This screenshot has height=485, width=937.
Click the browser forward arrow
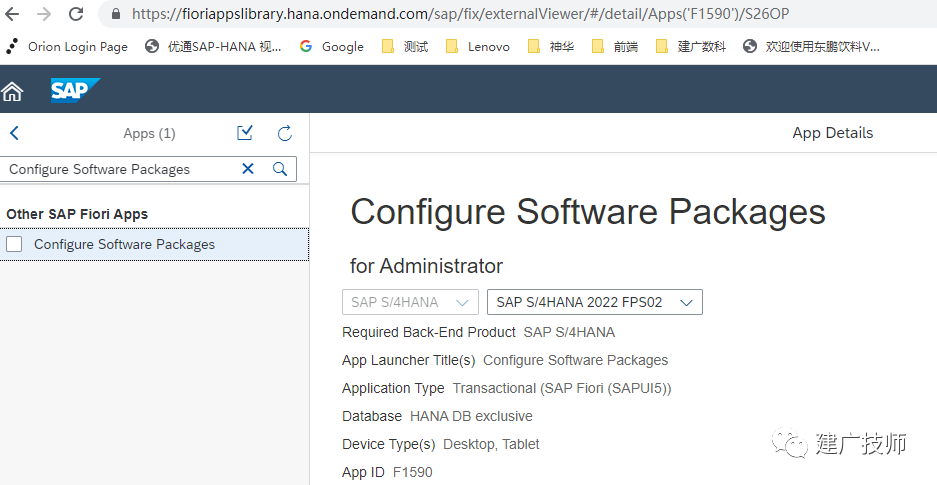coord(44,14)
